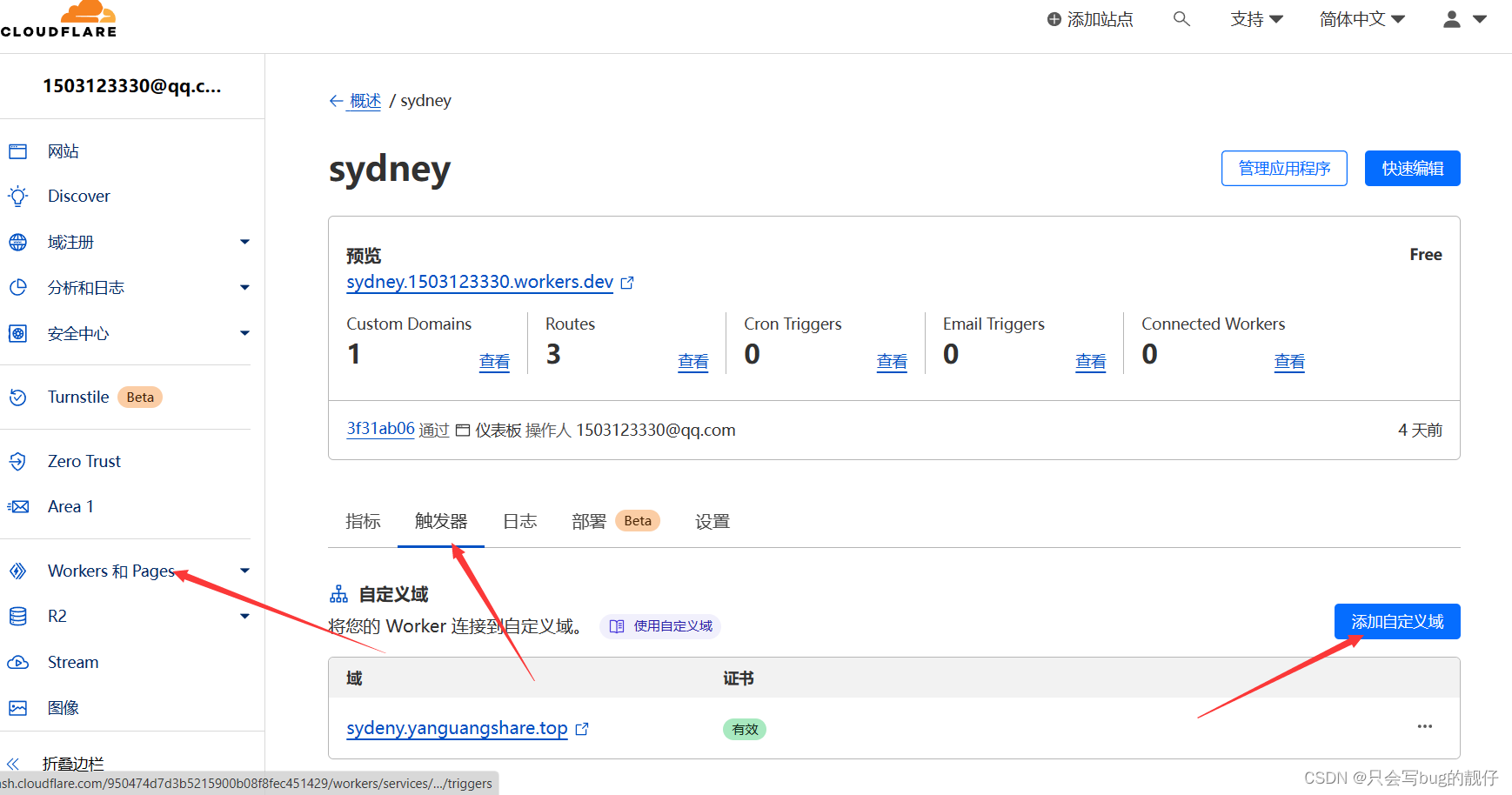This screenshot has width=1512, height=795.
Task: Open the 支持 dropdown
Action: (x=1256, y=19)
